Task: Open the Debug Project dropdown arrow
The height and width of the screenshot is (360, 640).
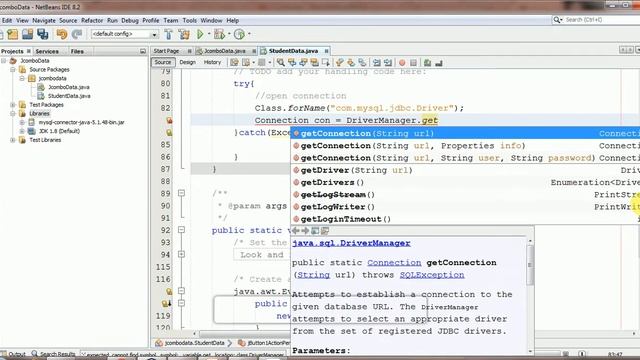Action: (x=229, y=34)
